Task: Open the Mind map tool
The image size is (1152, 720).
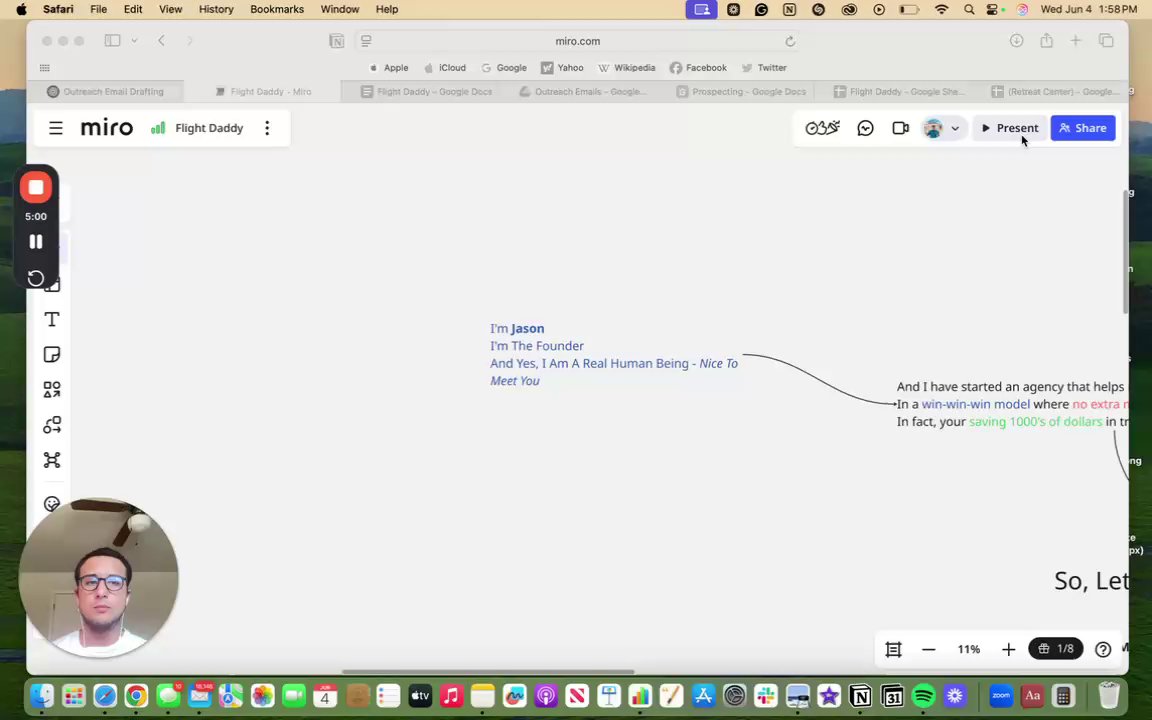Action: coord(51,460)
